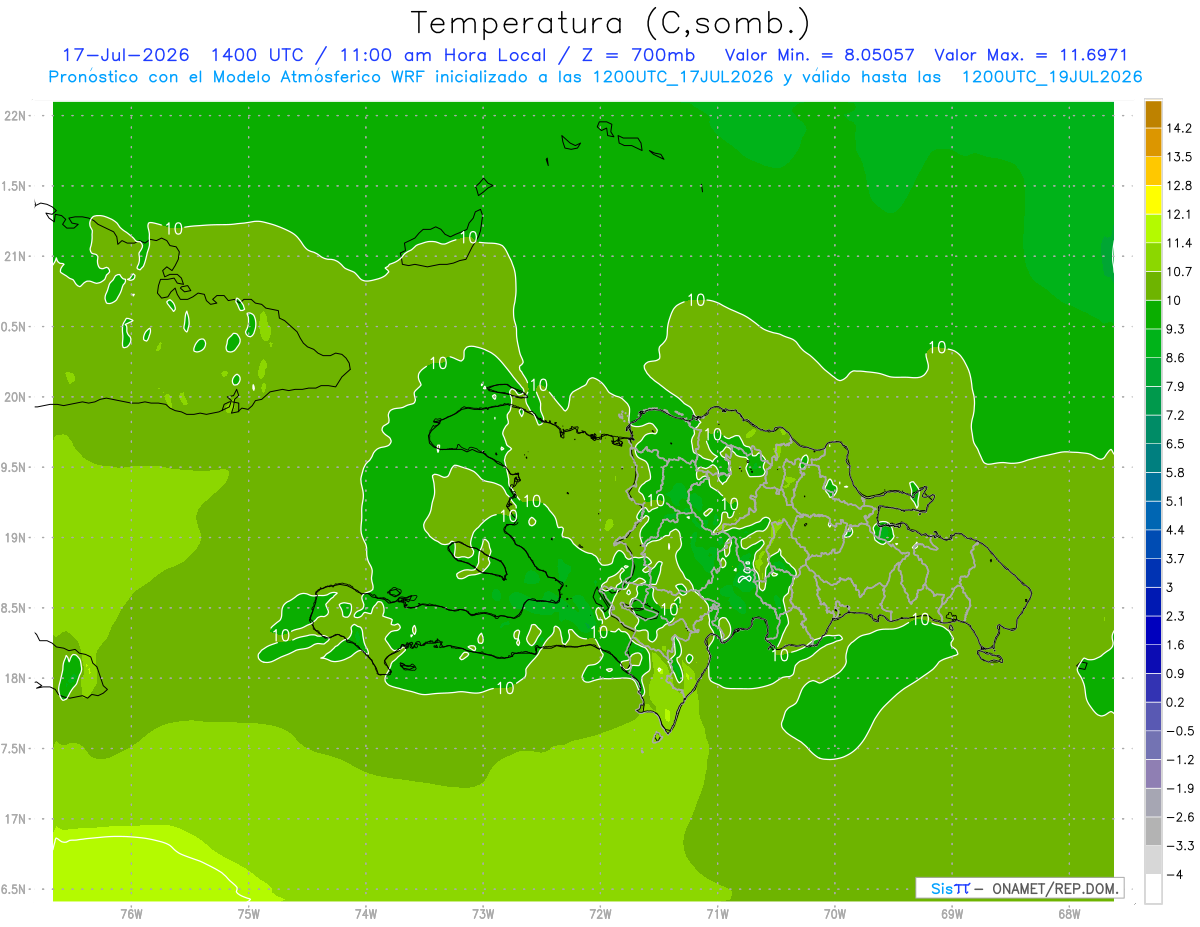Click colour bar label "14.2"
The image size is (1200, 927).
click(1180, 128)
